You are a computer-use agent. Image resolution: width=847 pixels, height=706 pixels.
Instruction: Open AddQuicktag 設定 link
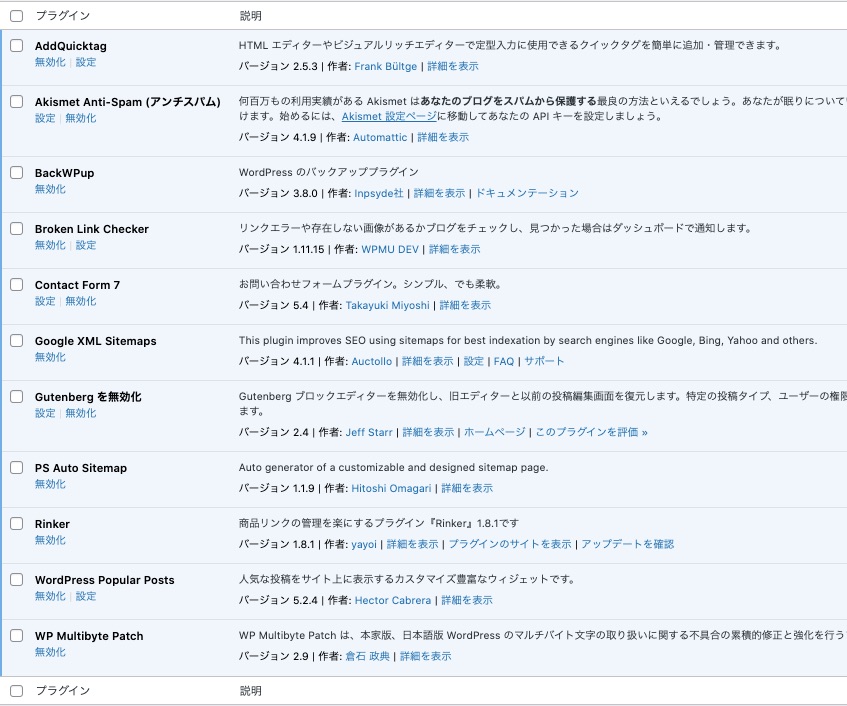click(86, 62)
